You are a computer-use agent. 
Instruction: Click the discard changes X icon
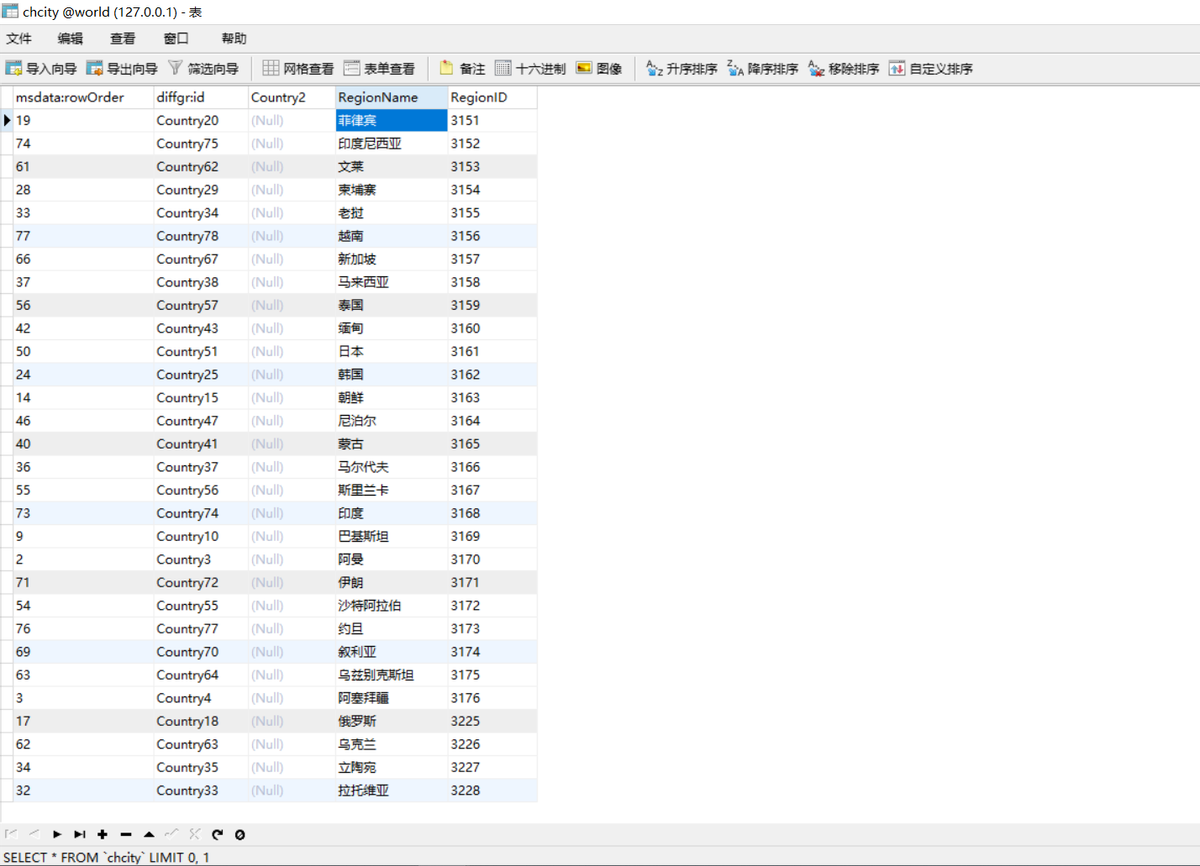pos(195,834)
